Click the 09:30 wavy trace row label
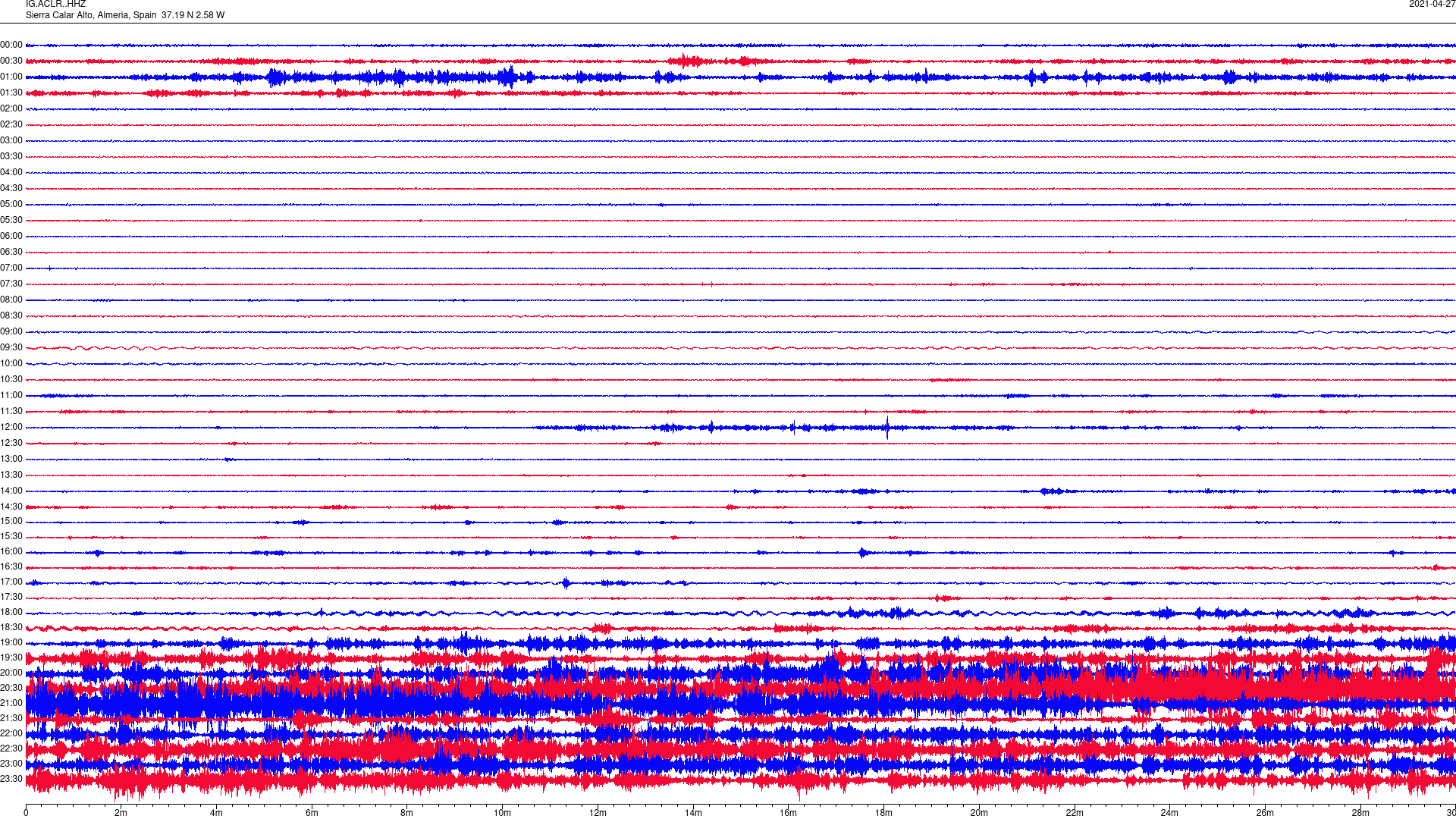This screenshot has height=819, width=1456. [x=11, y=347]
